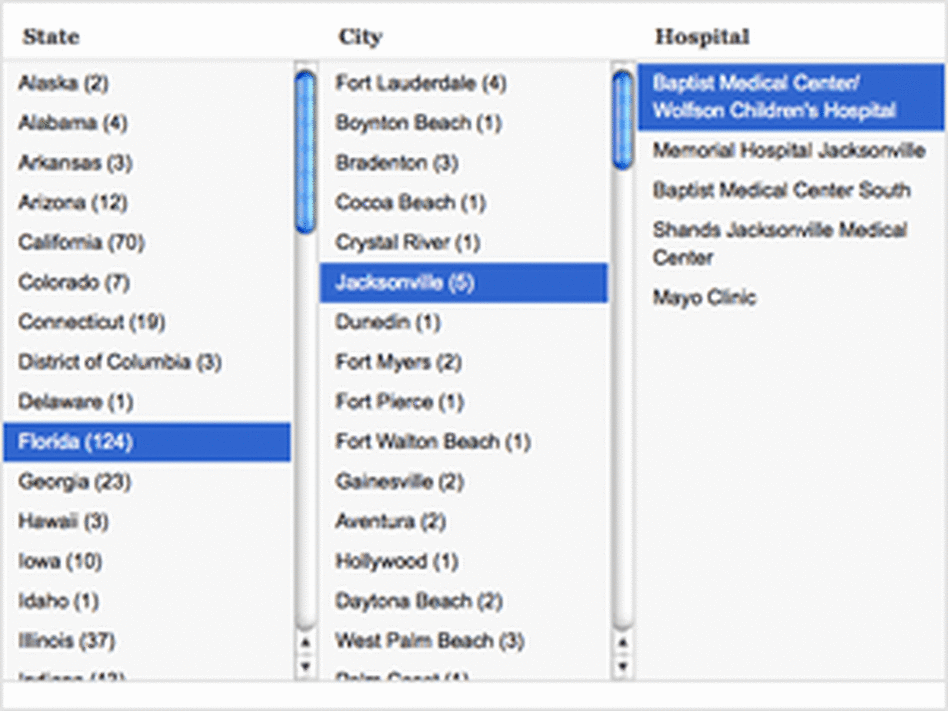The image size is (948, 711).
Task: Select West Palm Beach (3) city
Action: tap(464, 641)
